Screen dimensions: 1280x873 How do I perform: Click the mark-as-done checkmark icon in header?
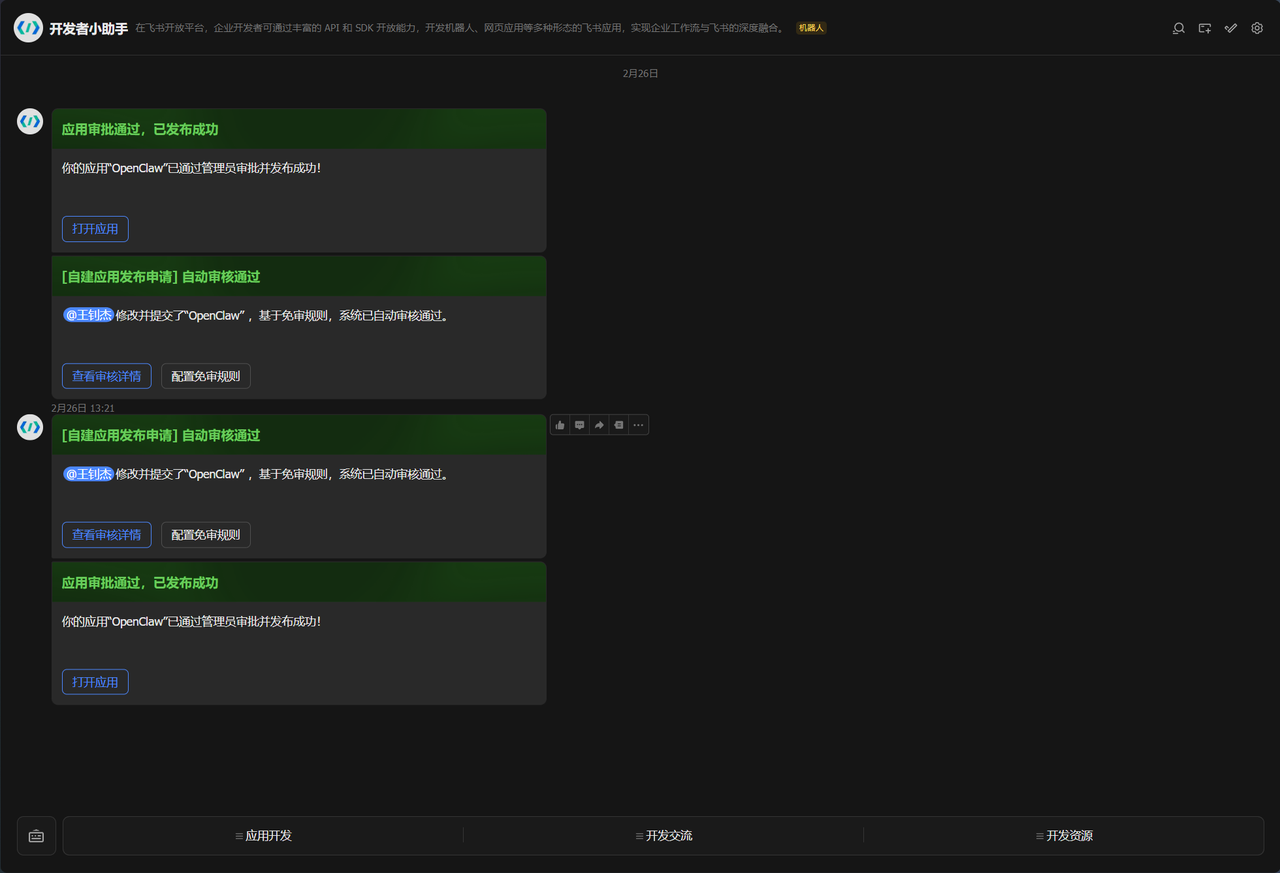tap(1231, 28)
